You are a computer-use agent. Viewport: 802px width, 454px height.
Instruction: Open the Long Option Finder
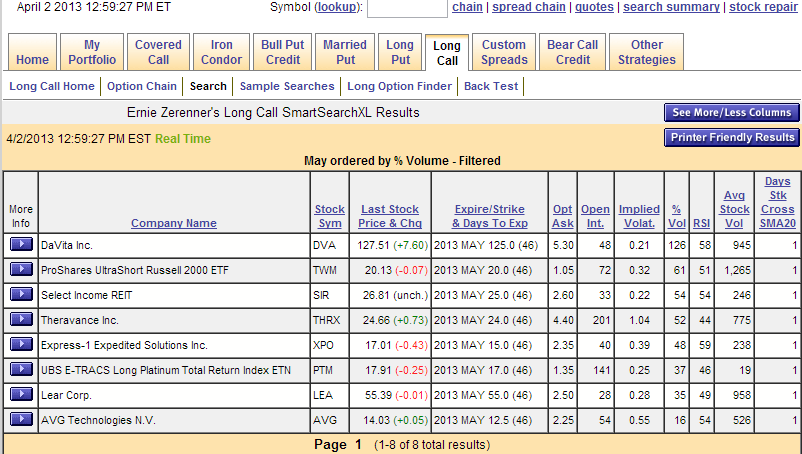[399, 86]
